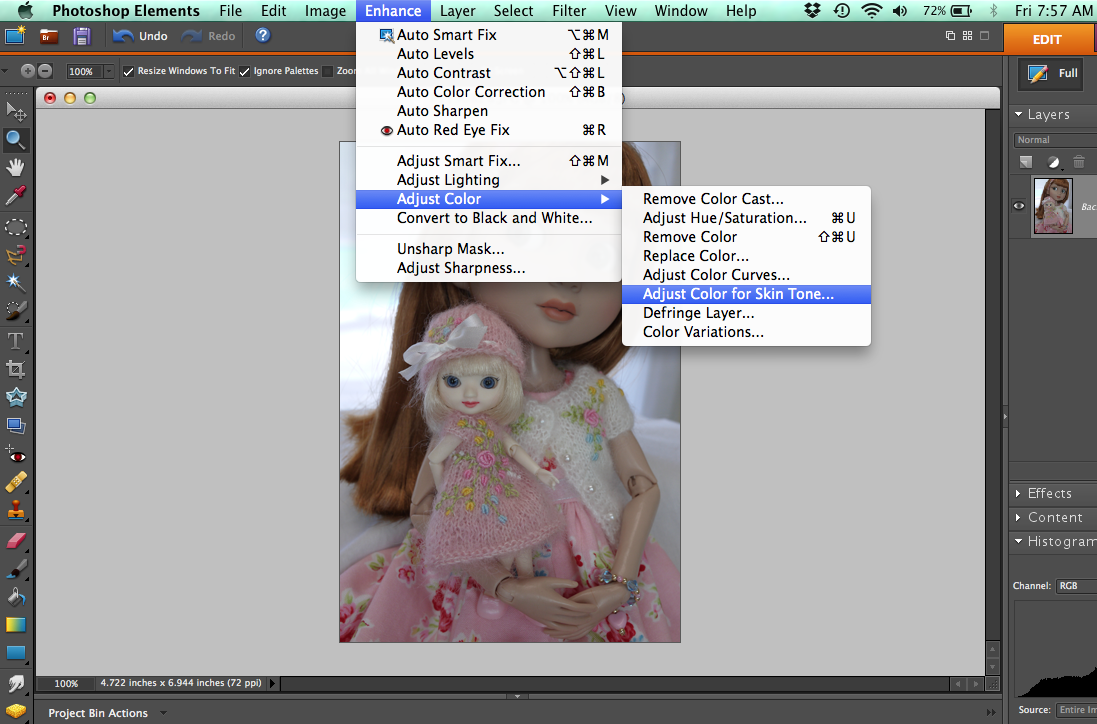Expand the Effects panel
Screen dimensions: 1097x724
click(1048, 493)
